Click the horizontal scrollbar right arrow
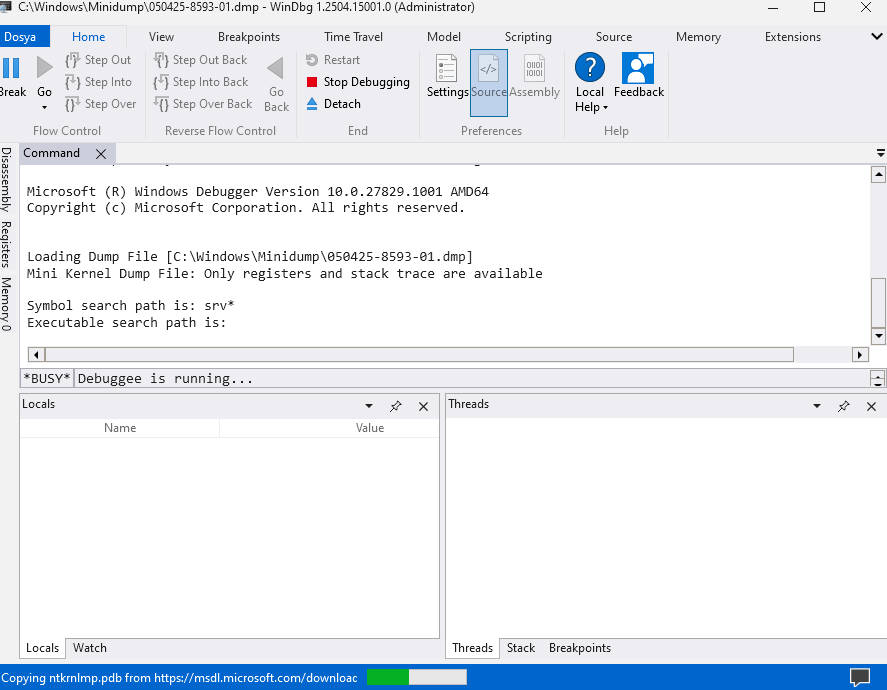887x690 pixels. pos(860,355)
